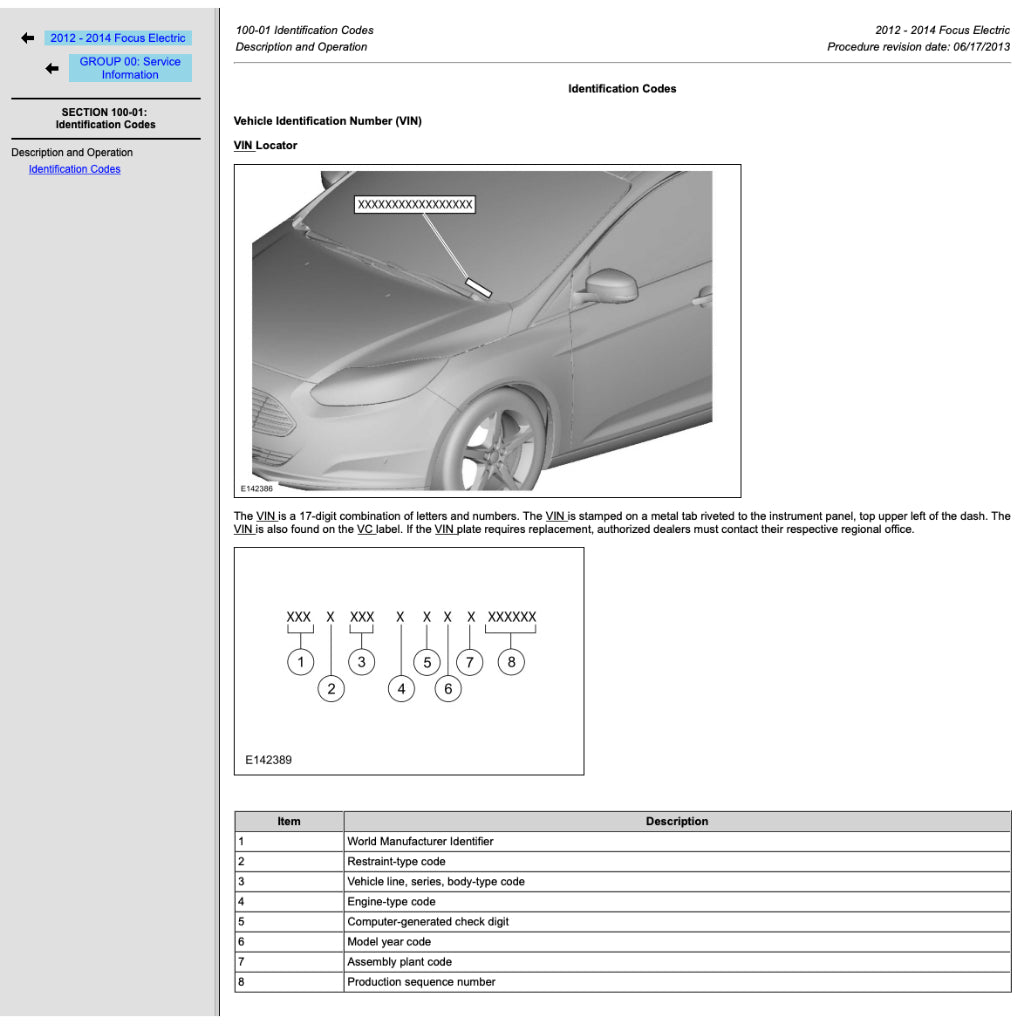Select Description and Operation in the sidebar

[x=72, y=153]
